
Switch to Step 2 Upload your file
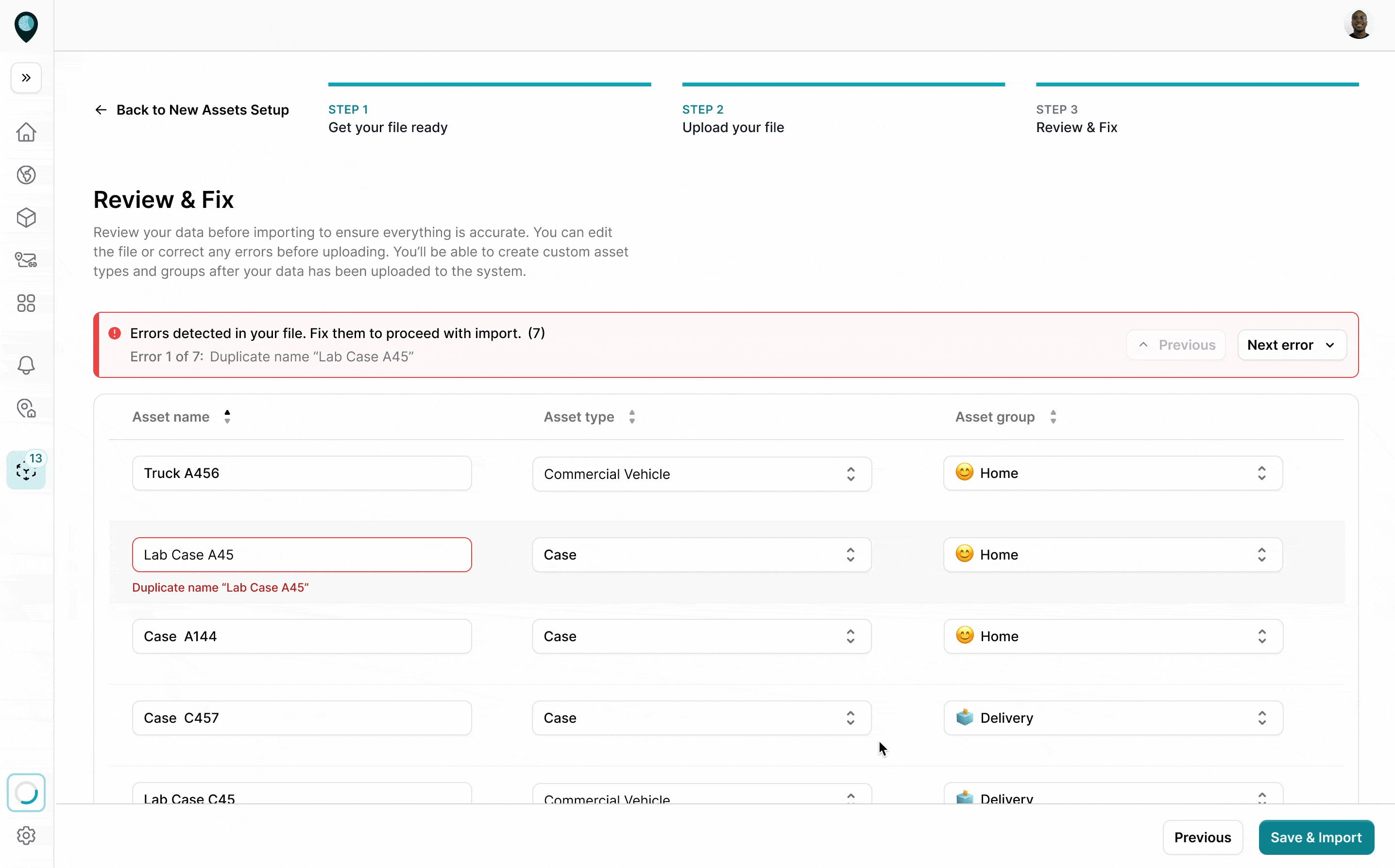(x=733, y=118)
